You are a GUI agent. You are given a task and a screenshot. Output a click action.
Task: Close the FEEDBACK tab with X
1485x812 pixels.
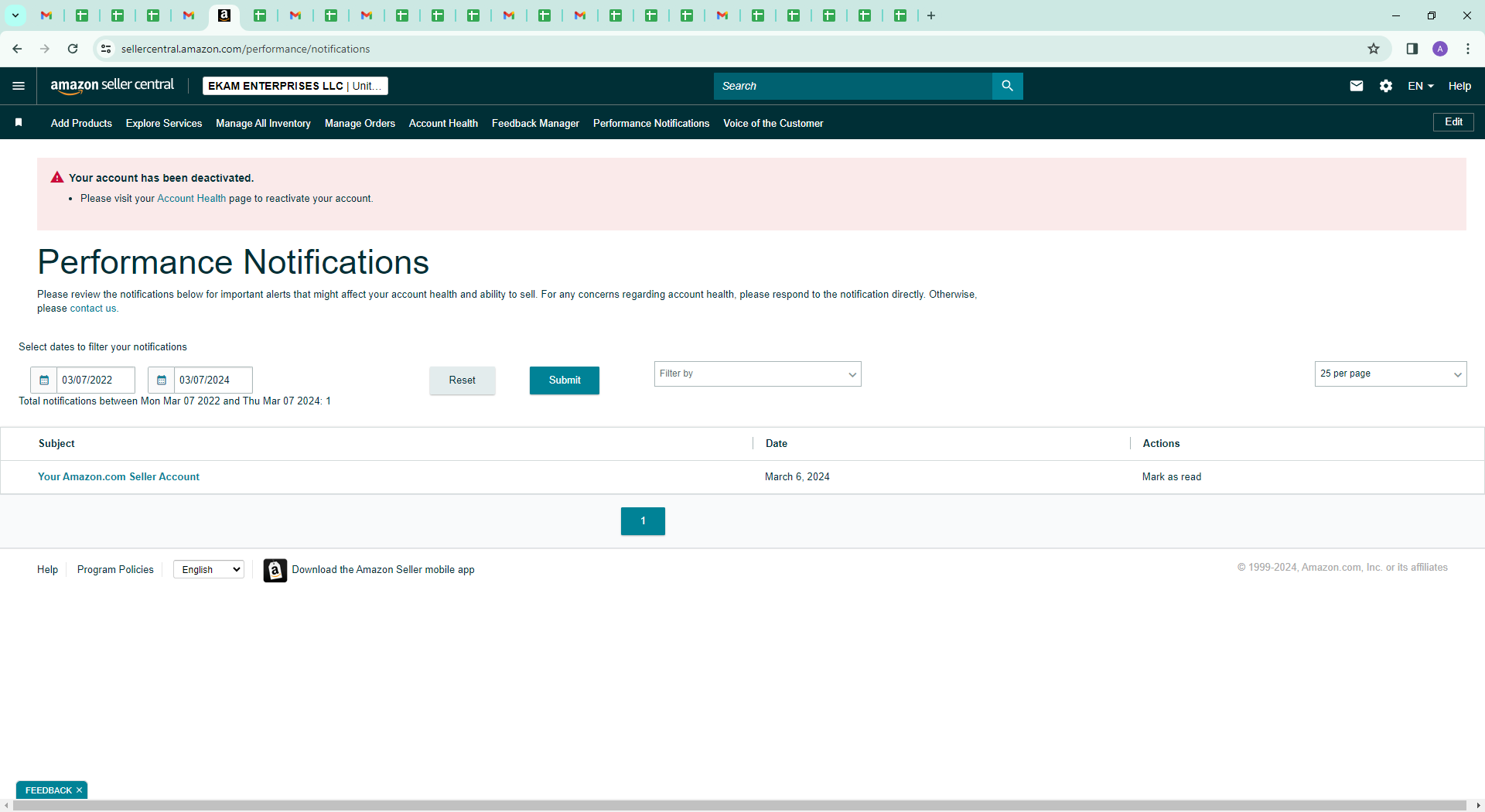click(79, 790)
